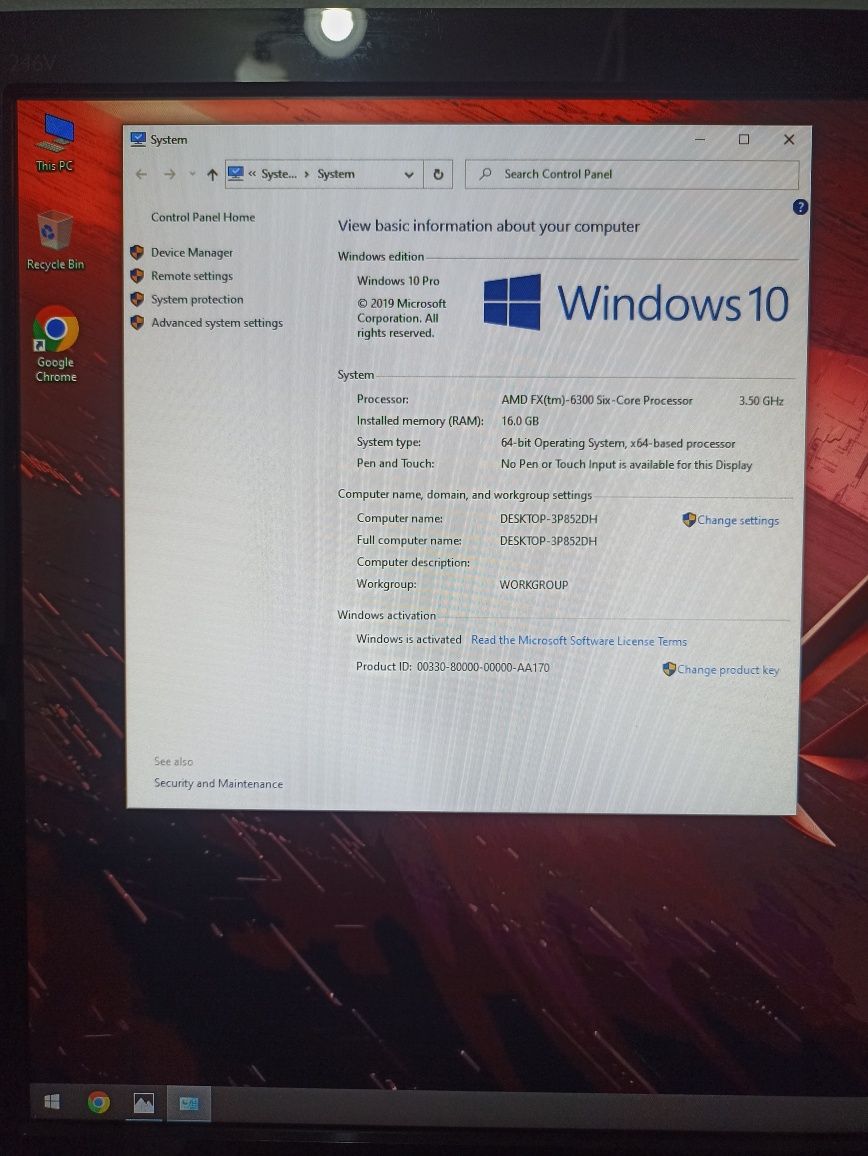
Task: Open Control Panel Home
Action: click(203, 217)
